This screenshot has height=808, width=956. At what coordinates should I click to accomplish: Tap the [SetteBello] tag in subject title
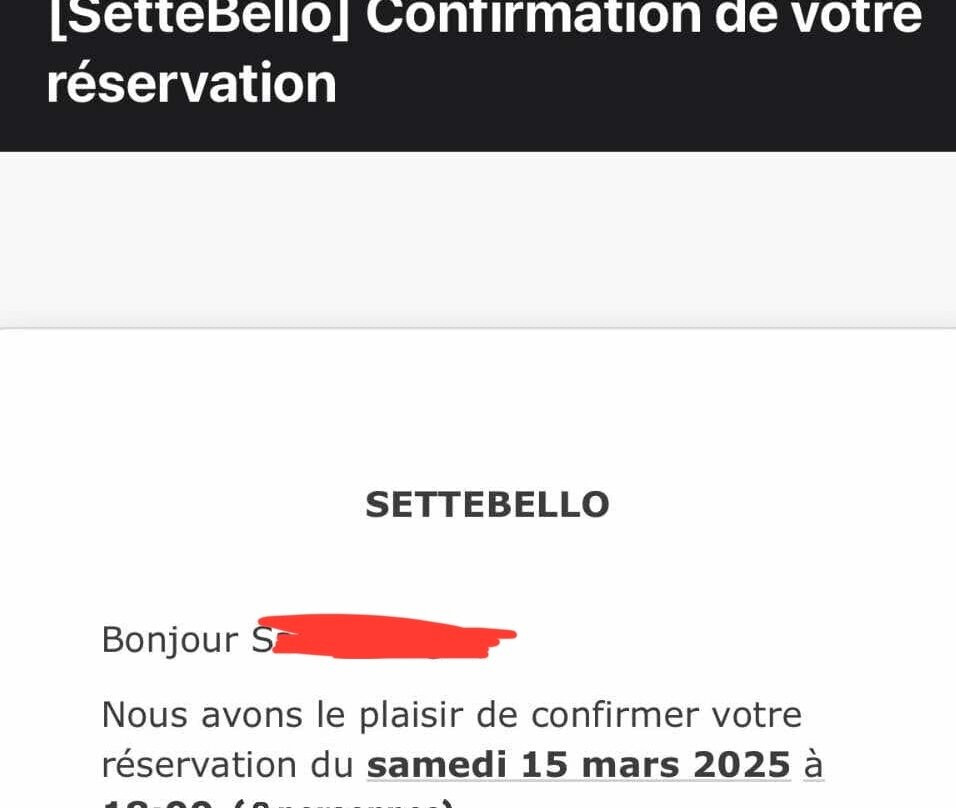(x=199, y=17)
